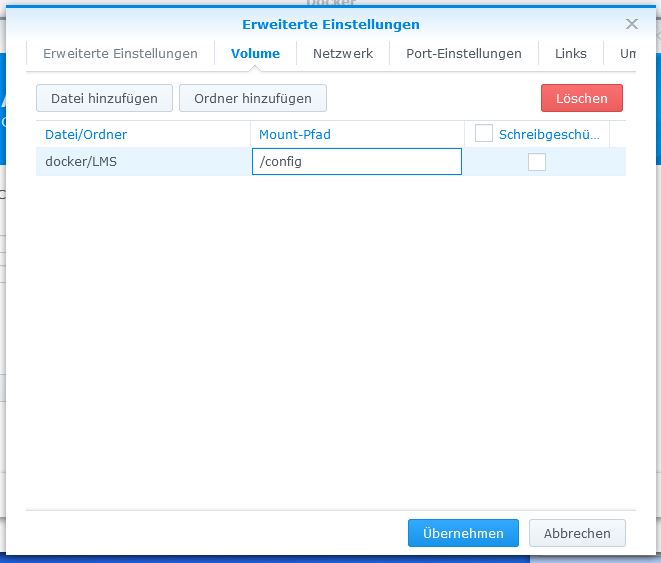Click the Erweiterte Einstellungen dialog title bar
Screen dimensions: 661x563
point(330,24)
